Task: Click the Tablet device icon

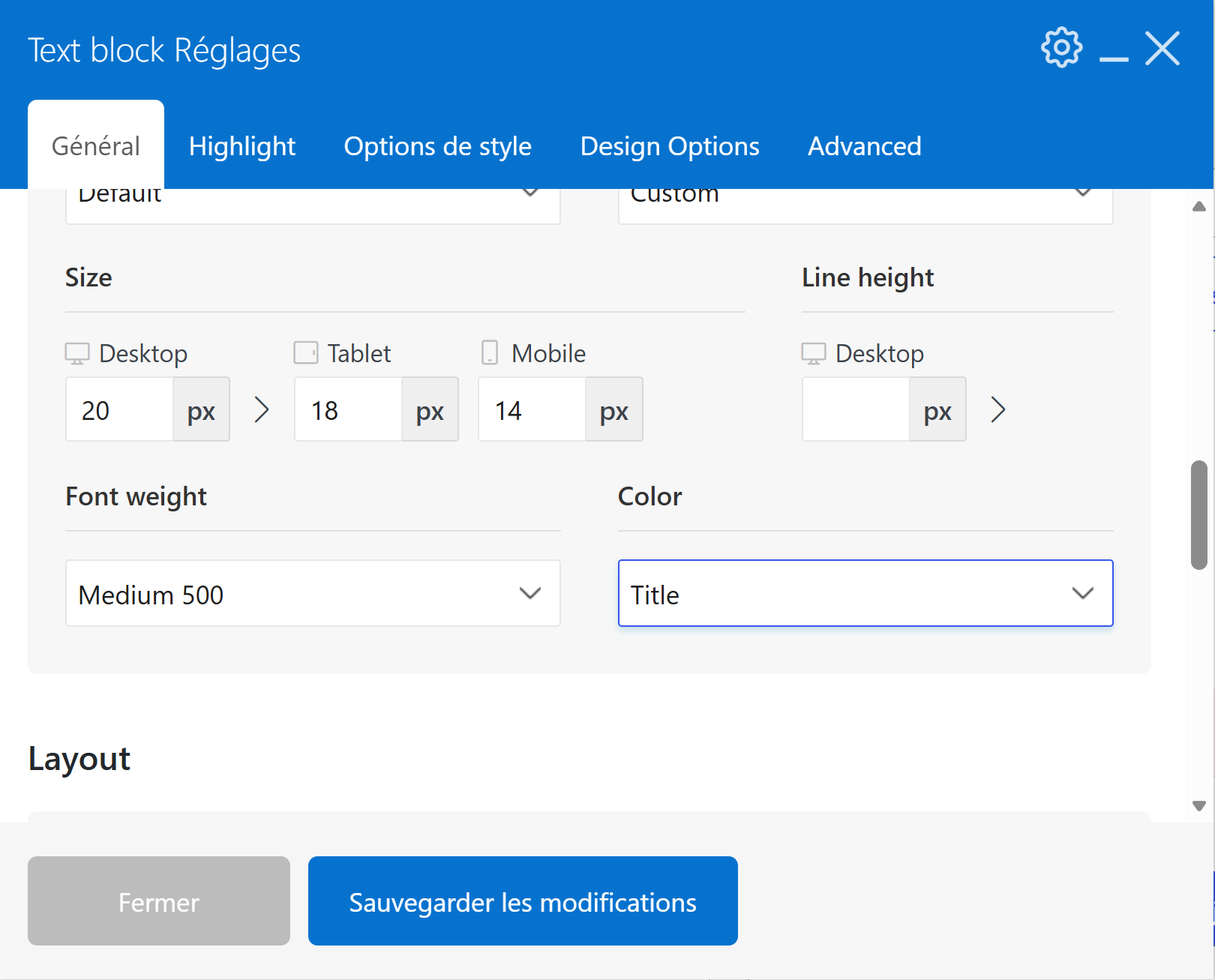Action: pos(306,352)
